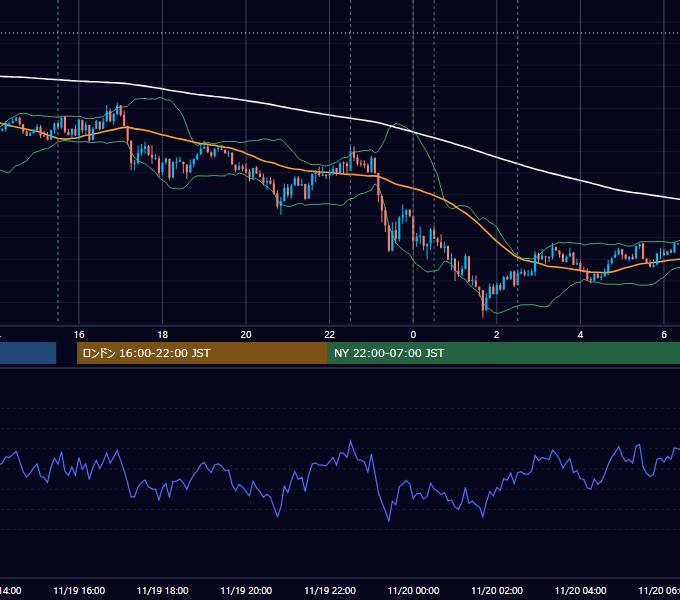Click hour label 22 on upper axis

pyautogui.click(x=330, y=335)
